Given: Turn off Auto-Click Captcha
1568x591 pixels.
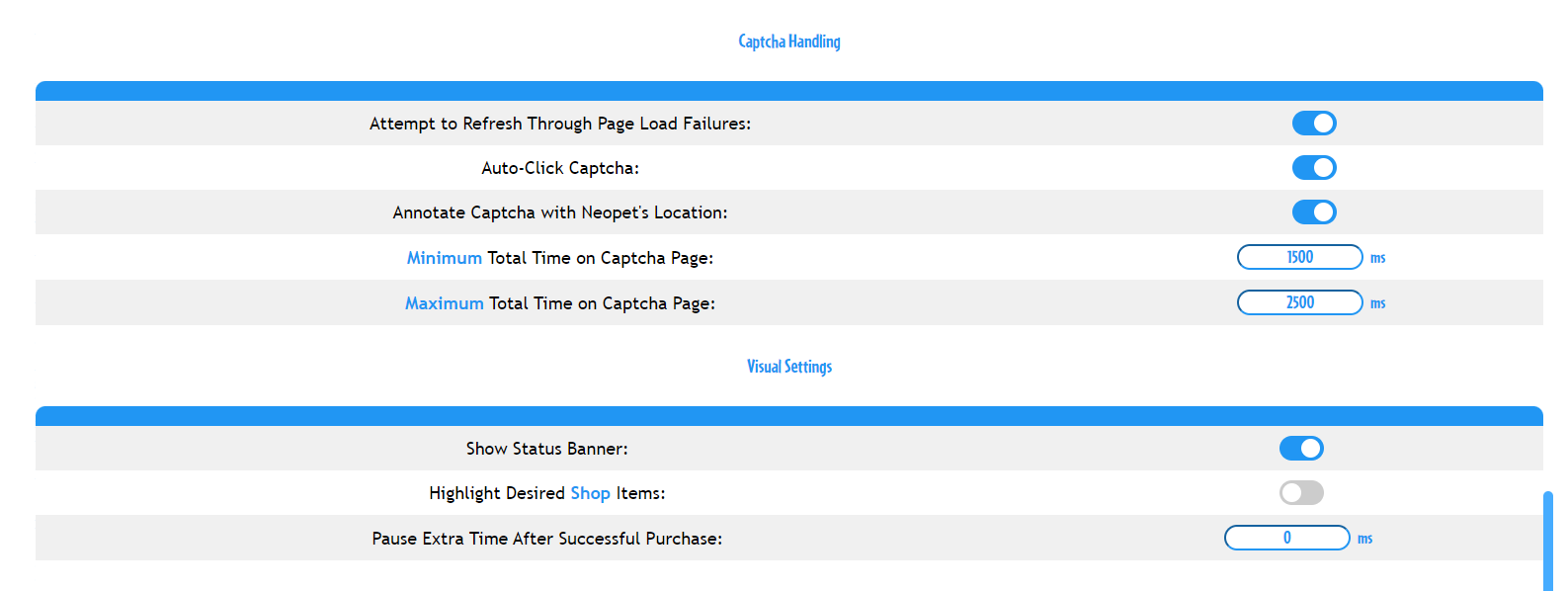Looking at the screenshot, I should [x=1314, y=167].
